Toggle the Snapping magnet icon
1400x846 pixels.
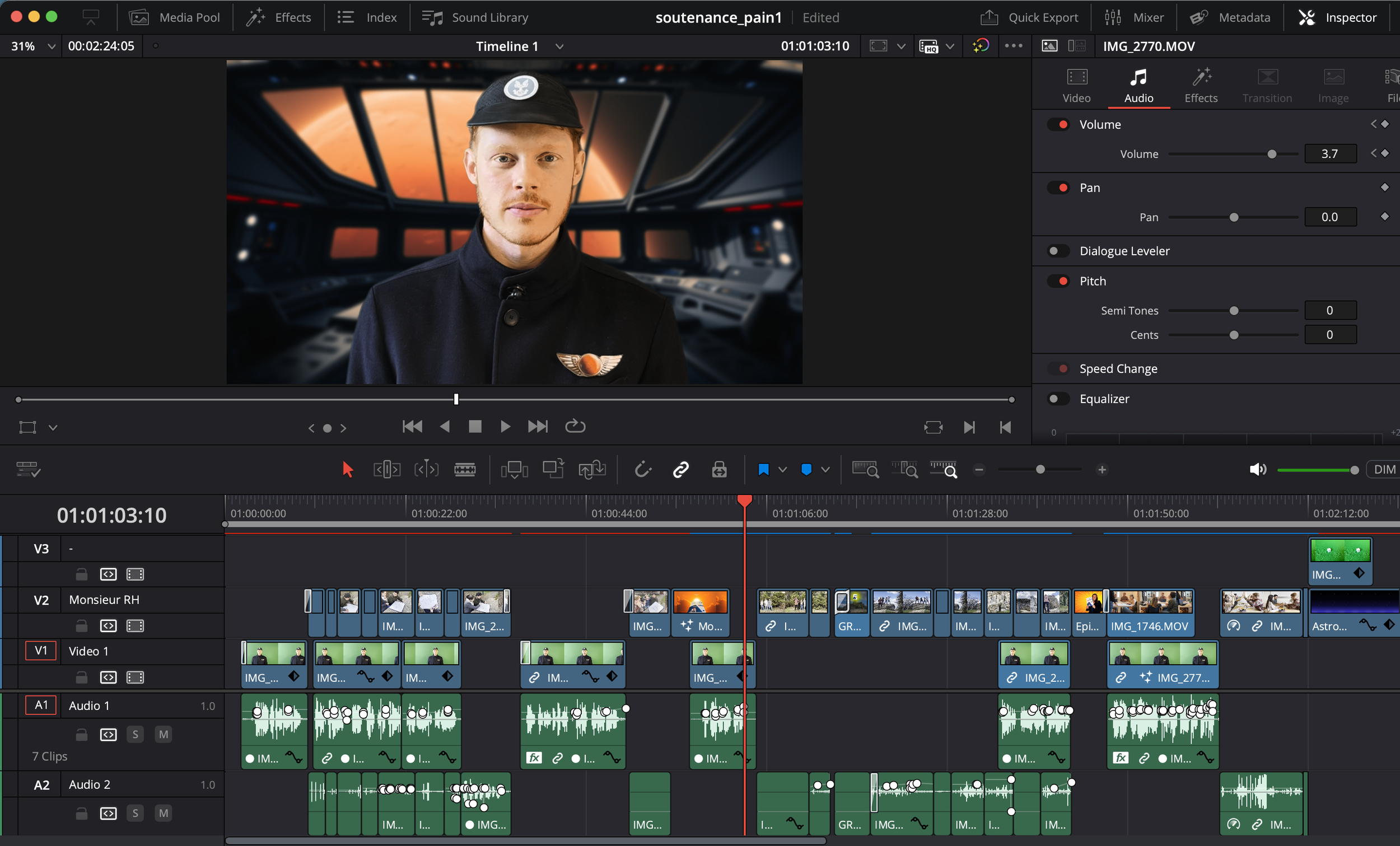tap(643, 470)
